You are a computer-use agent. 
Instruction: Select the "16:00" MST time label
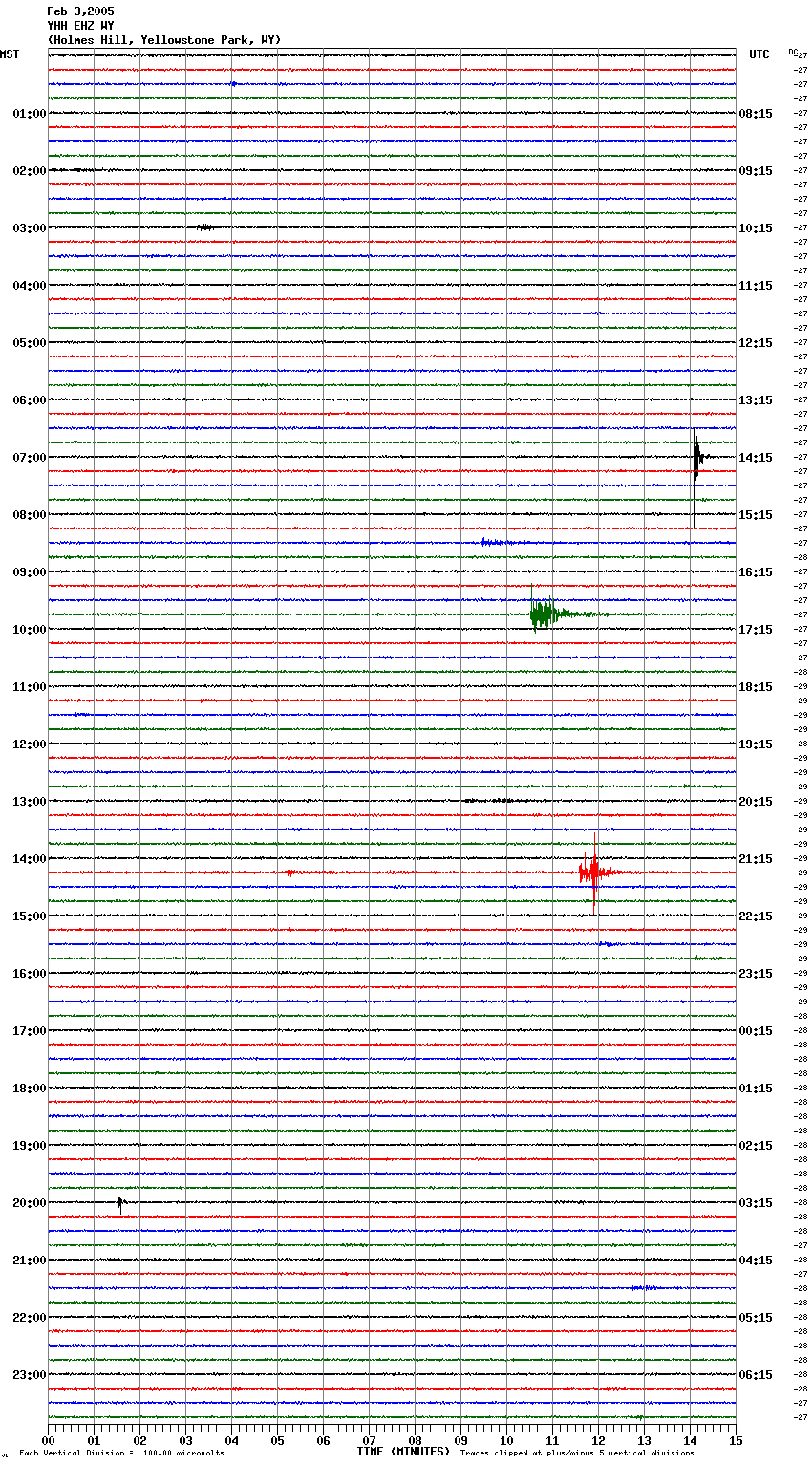pos(29,974)
